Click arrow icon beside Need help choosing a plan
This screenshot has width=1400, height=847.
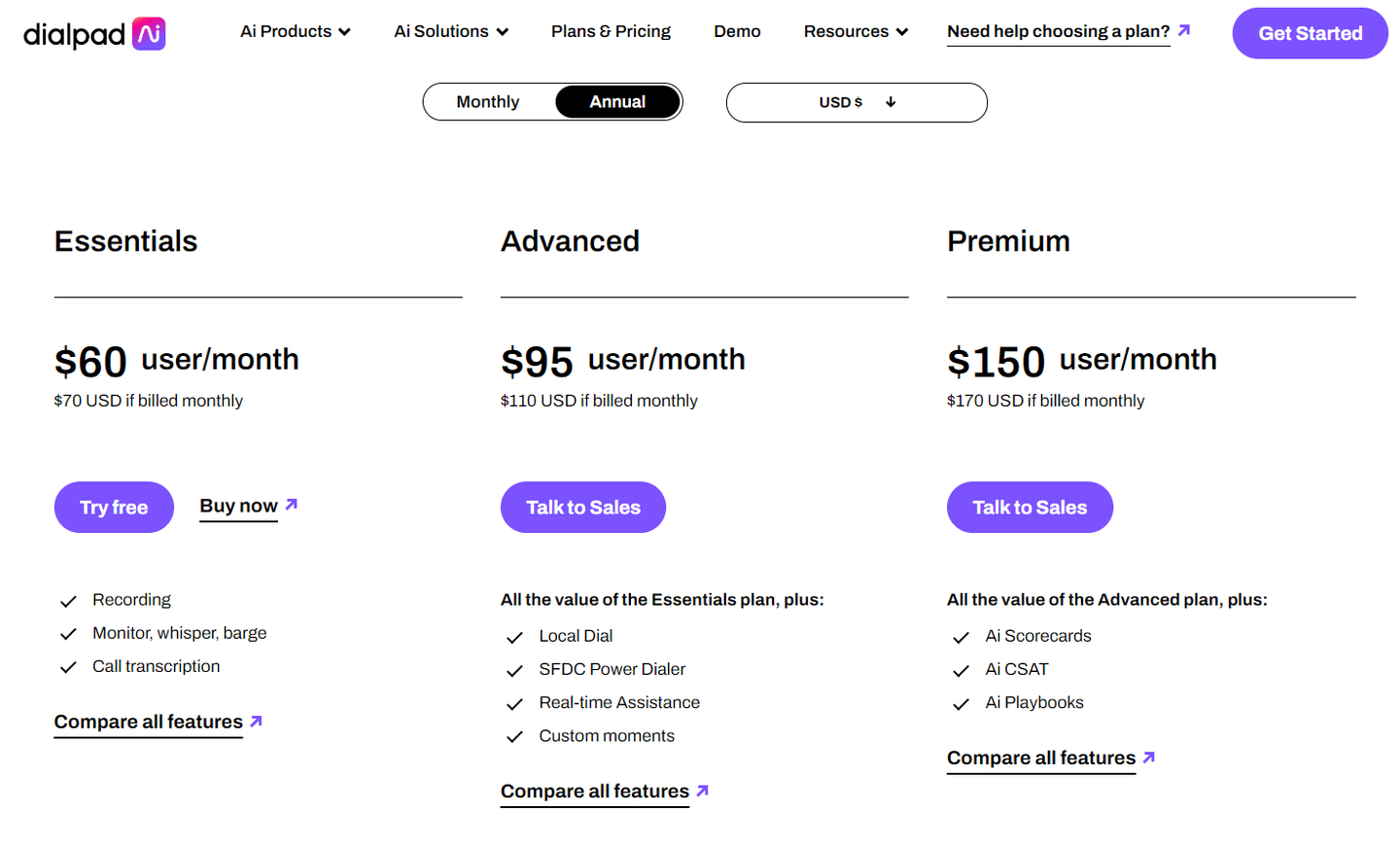click(1184, 30)
